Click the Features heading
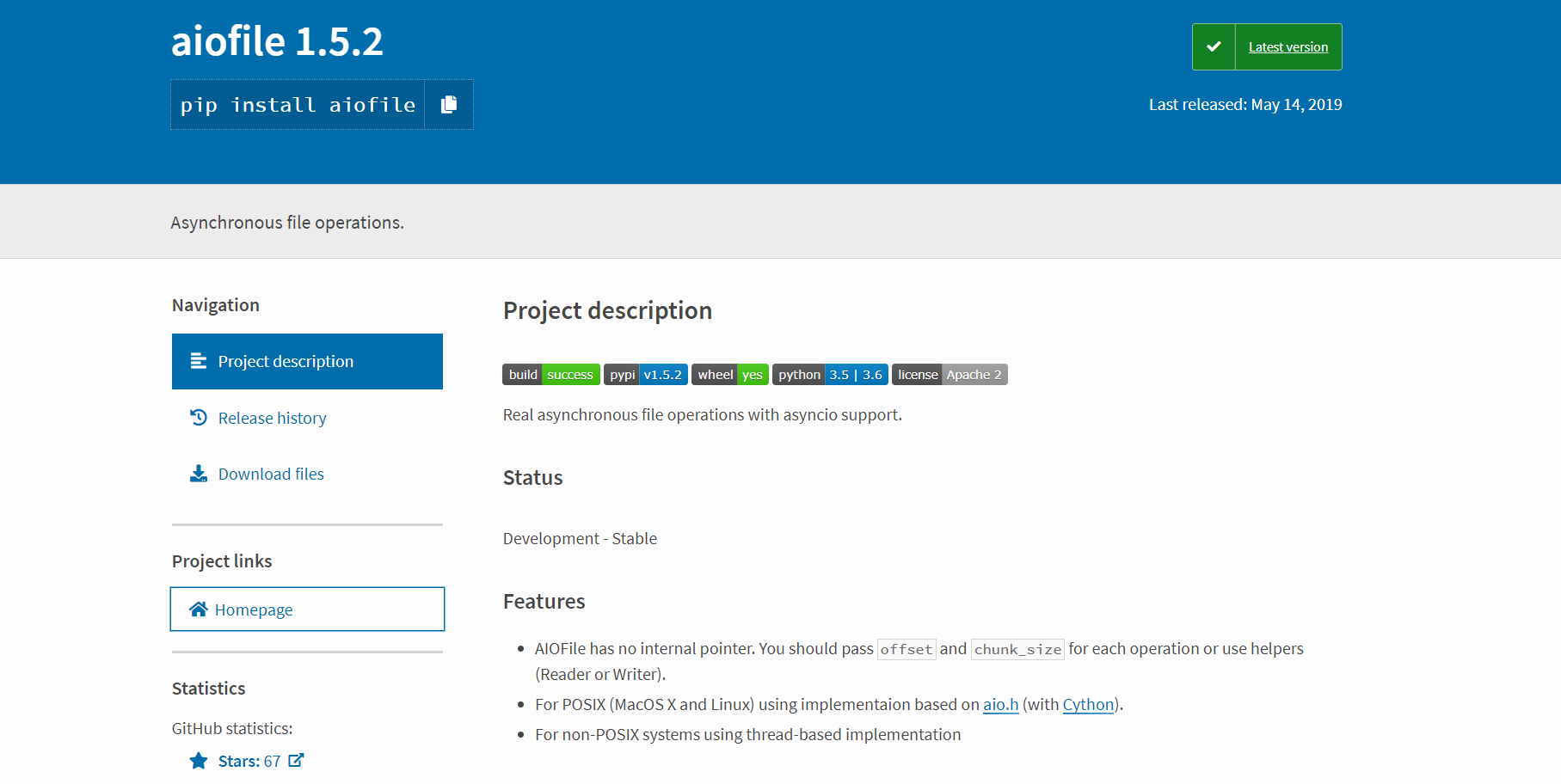 tap(544, 601)
